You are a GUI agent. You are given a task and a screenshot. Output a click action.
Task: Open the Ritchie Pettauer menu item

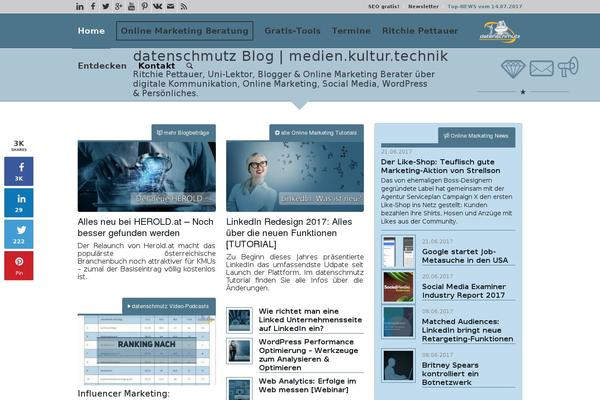(x=420, y=31)
